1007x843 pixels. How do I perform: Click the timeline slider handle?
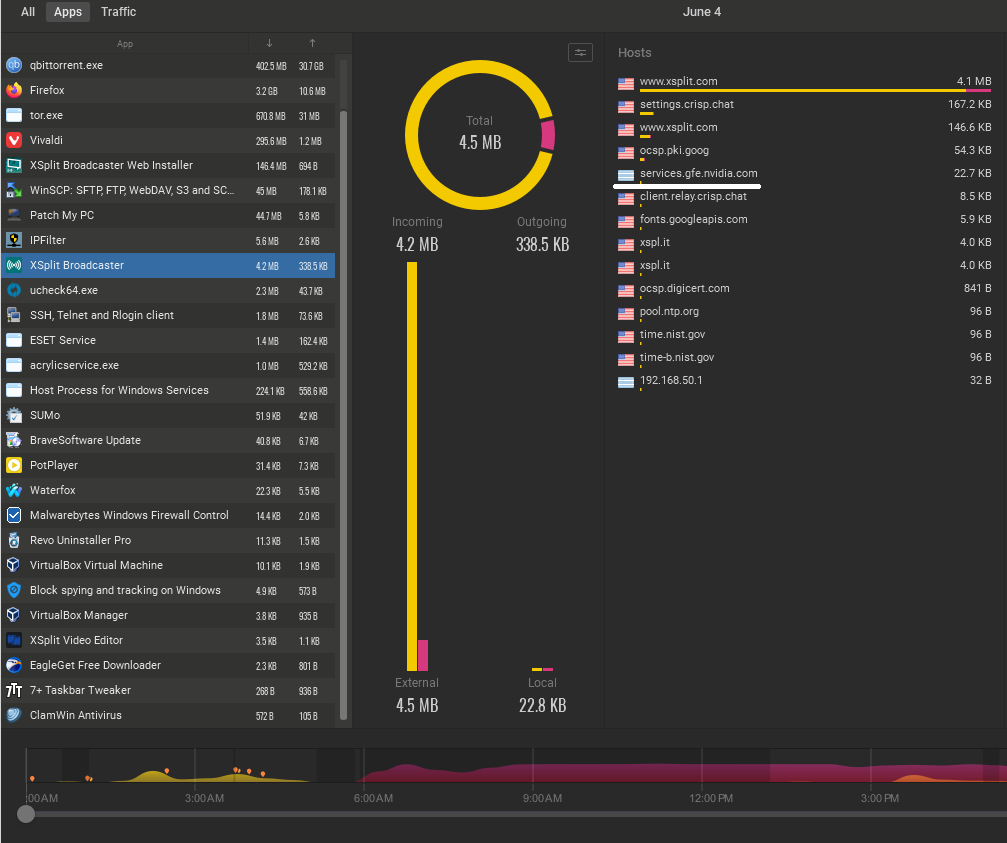click(x=26, y=814)
